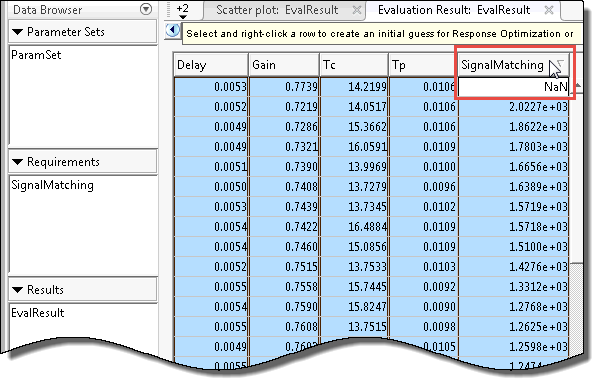Sort table by Tc column header
The height and width of the screenshot is (386, 599).
(354, 65)
